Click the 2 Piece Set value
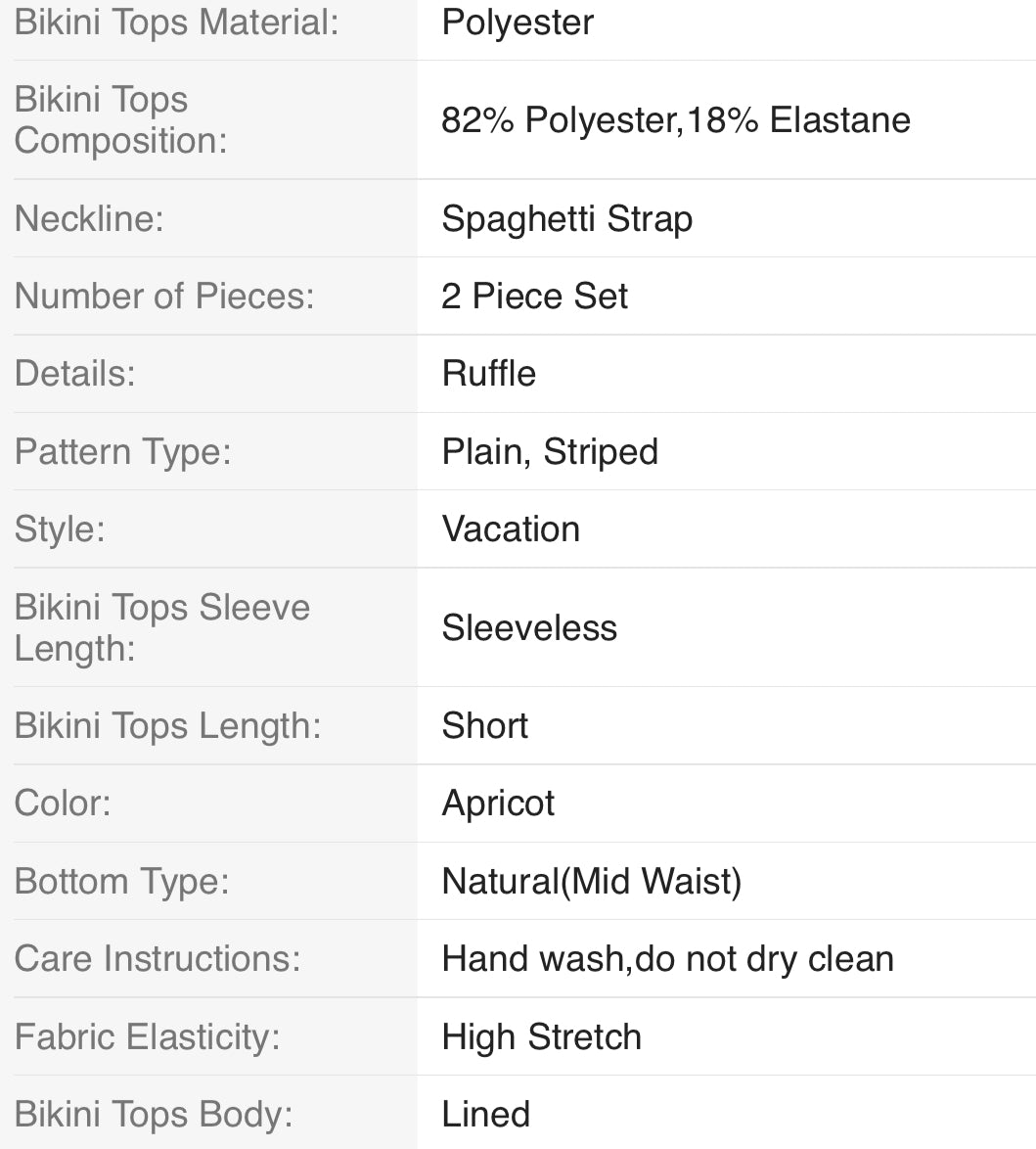 535,296
